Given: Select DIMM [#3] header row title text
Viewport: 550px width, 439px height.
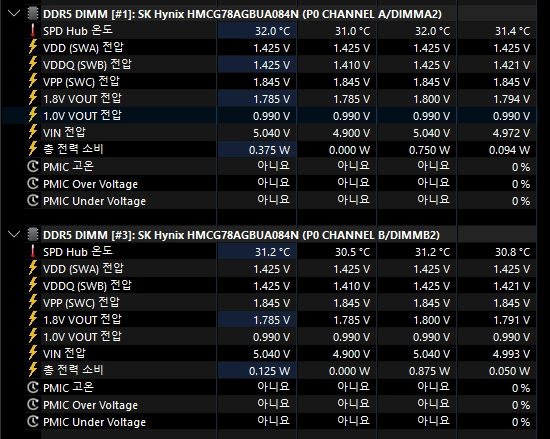Looking at the screenshot, I should point(241,235).
